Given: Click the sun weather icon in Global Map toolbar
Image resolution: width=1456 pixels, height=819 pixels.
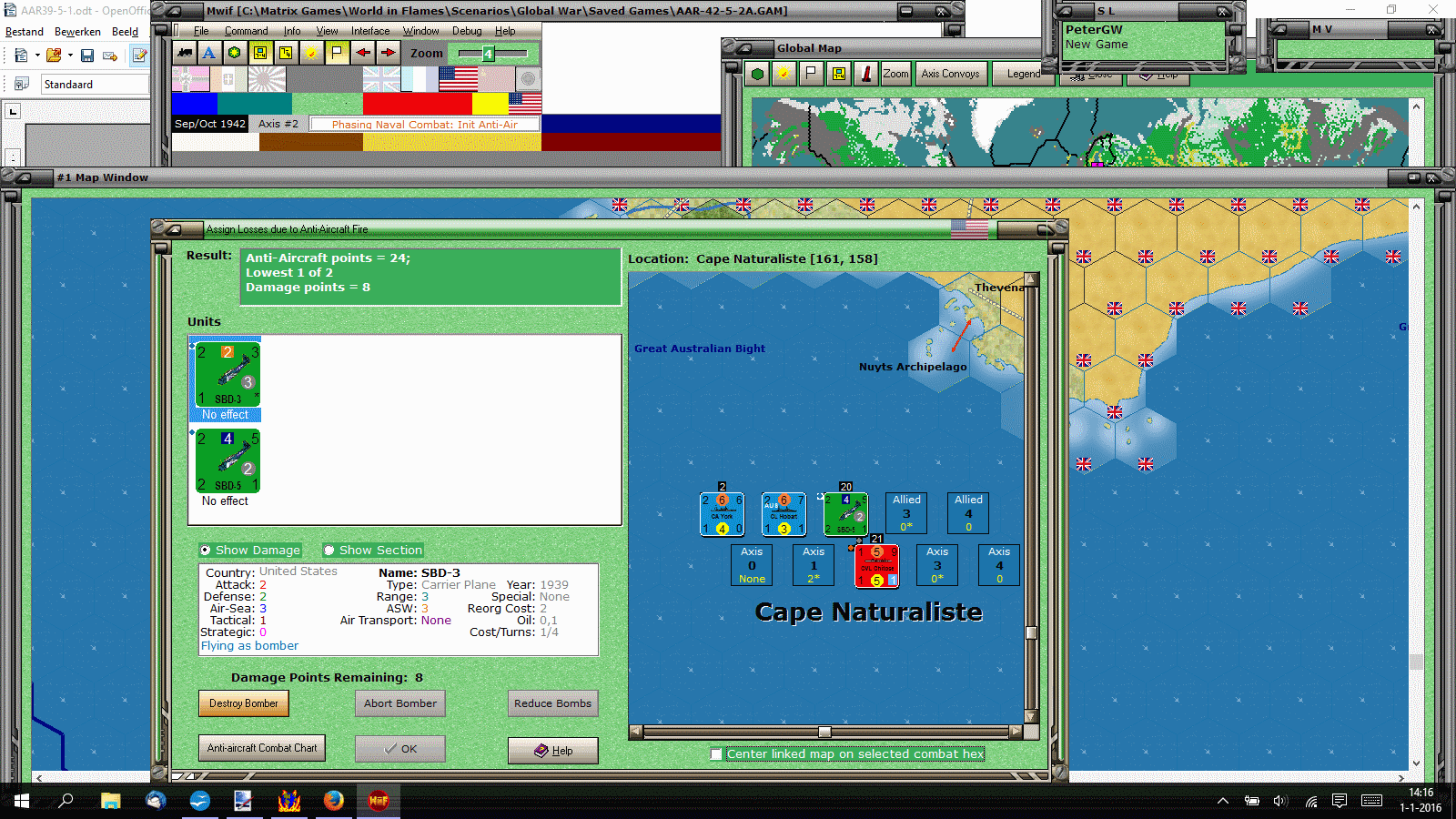Looking at the screenshot, I should [783, 74].
